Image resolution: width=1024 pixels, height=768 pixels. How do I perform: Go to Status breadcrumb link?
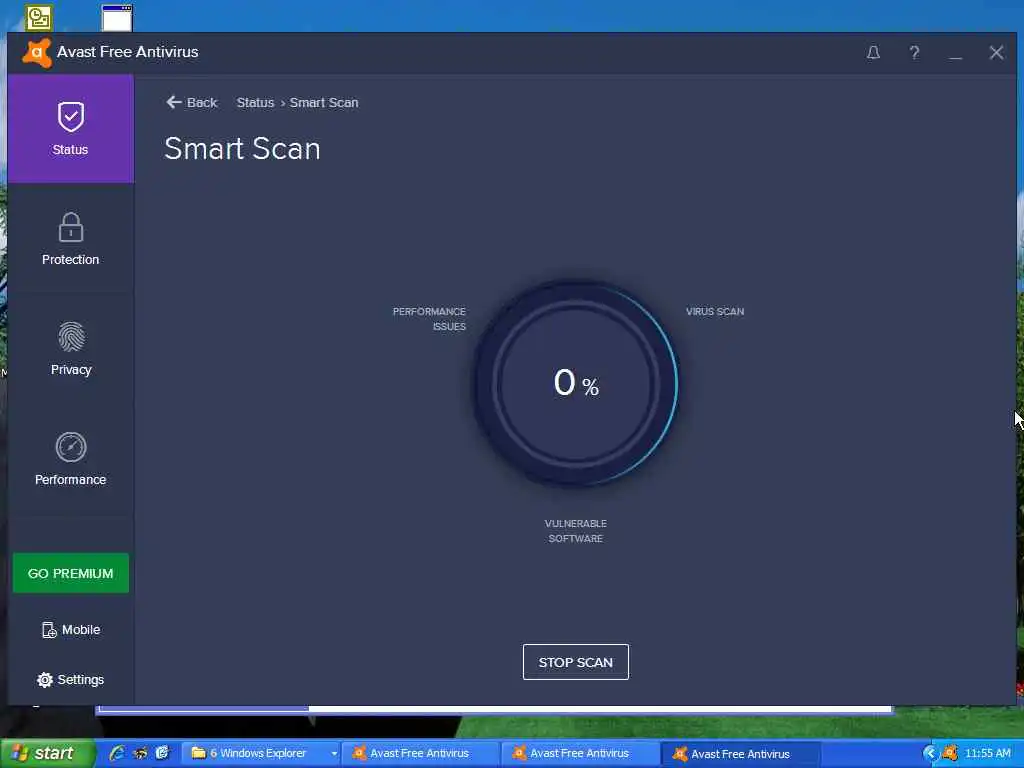[x=255, y=103]
